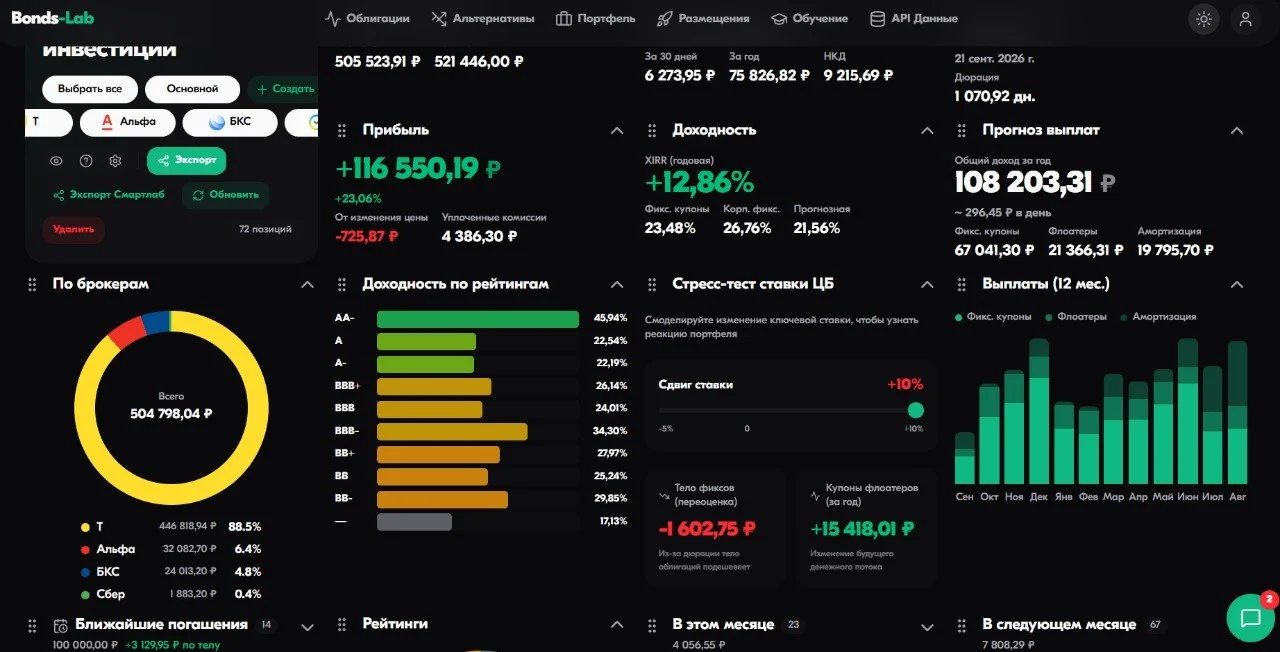1280x652 pixels.
Task: Grab handle icon of Прибыль widget
Action: [342, 131]
